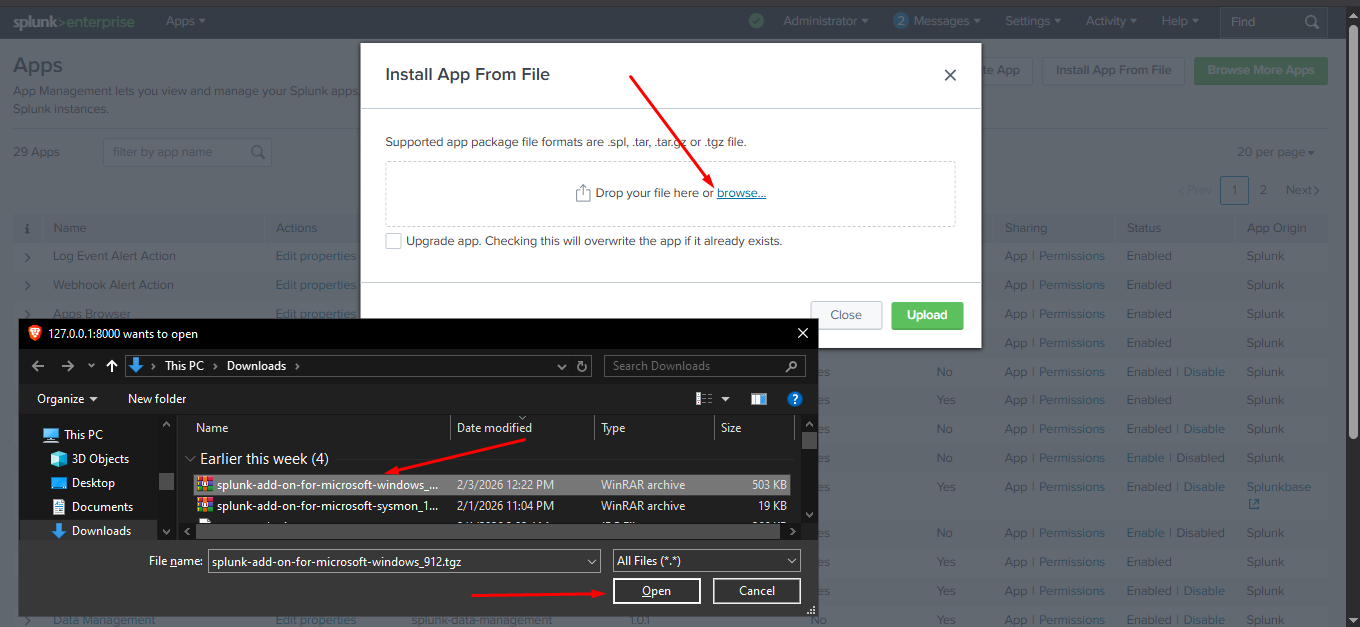Refresh the Downloads folder listing
This screenshot has width=1360, height=627.
pos(583,366)
